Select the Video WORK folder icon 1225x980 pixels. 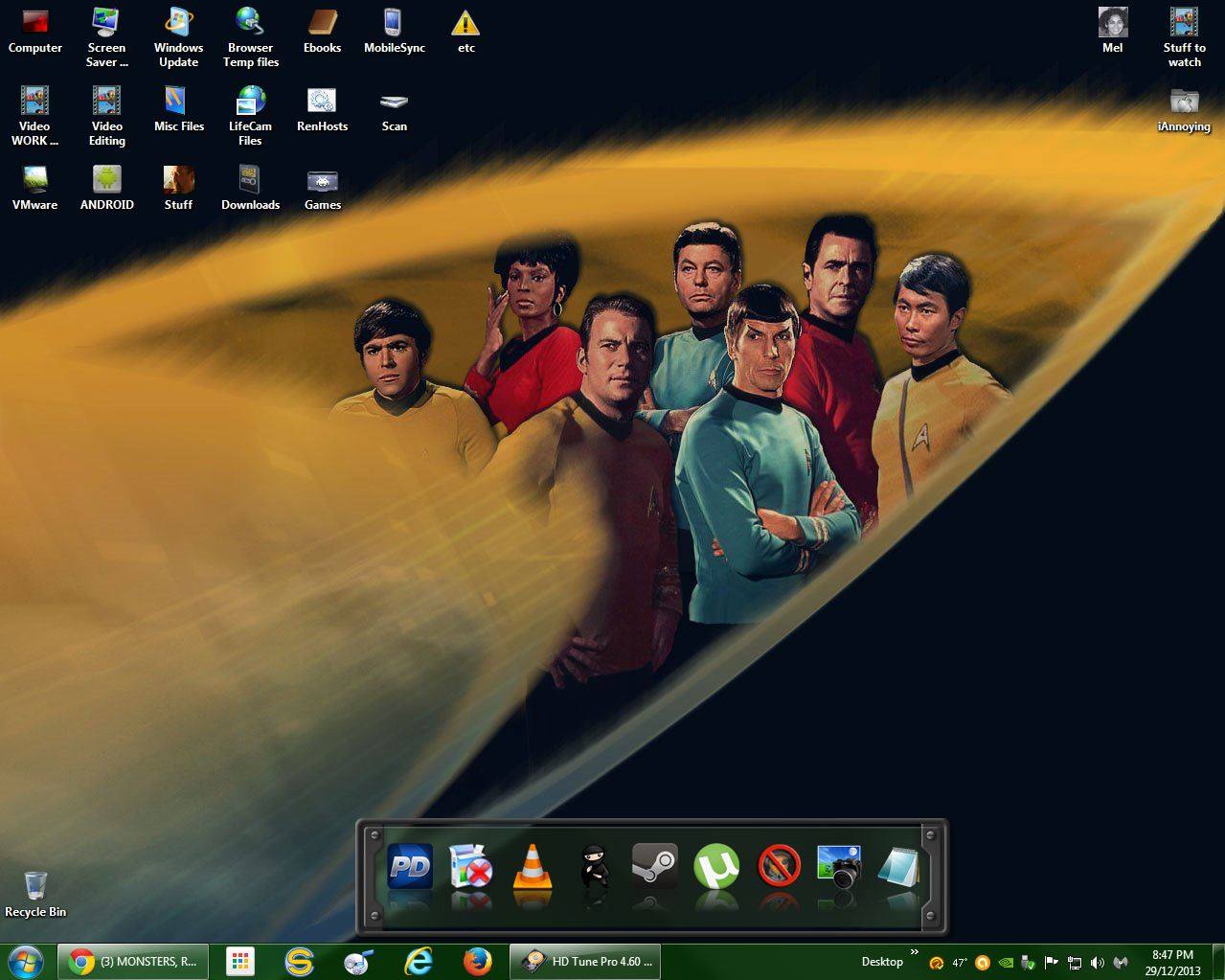coord(35,116)
